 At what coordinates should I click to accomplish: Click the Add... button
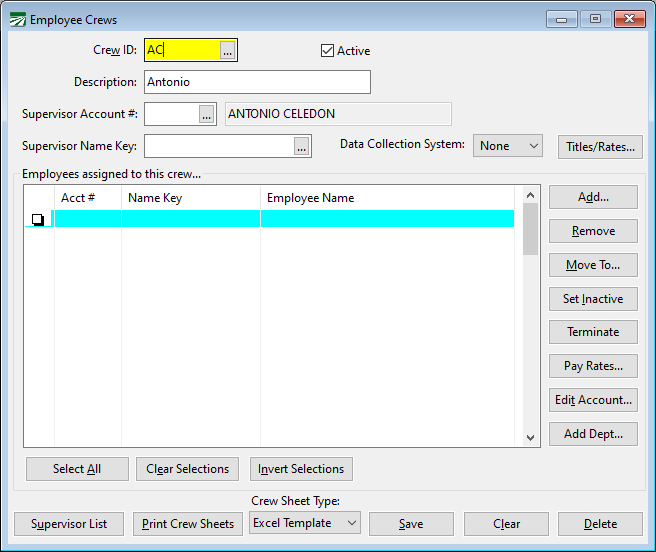coord(593,197)
